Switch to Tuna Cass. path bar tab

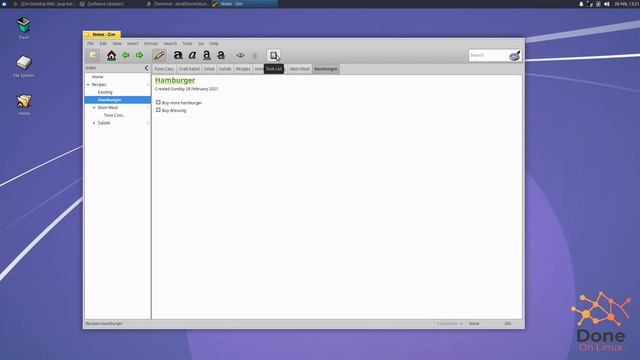click(164, 69)
